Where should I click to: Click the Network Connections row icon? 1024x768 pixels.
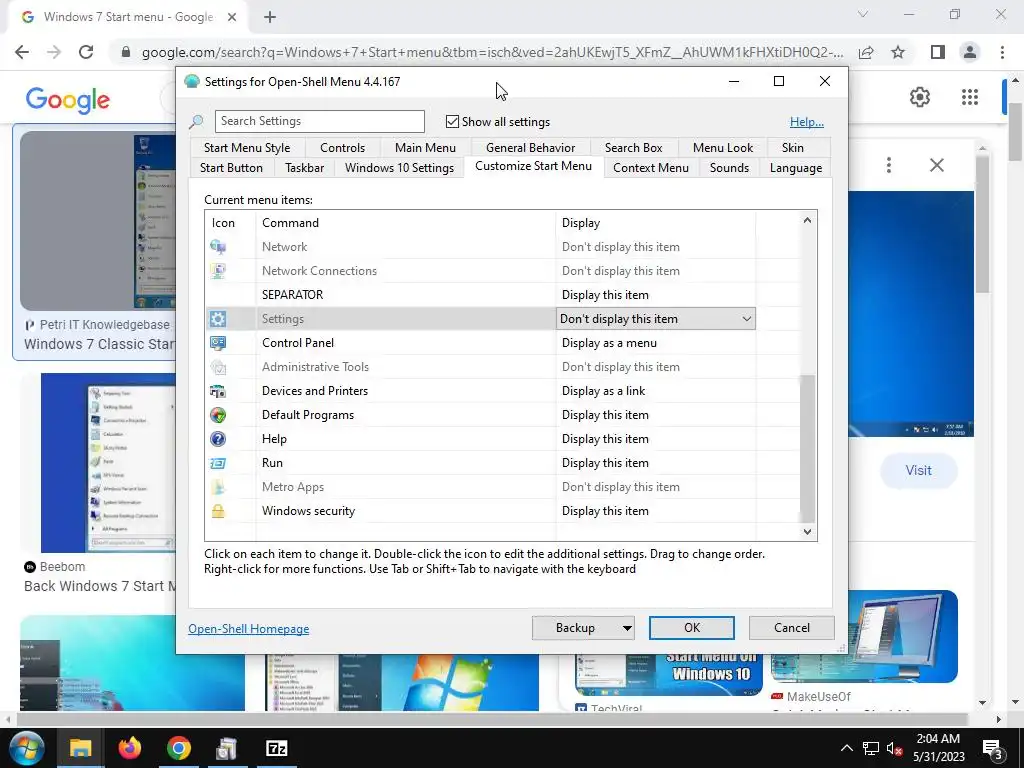pos(218,271)
